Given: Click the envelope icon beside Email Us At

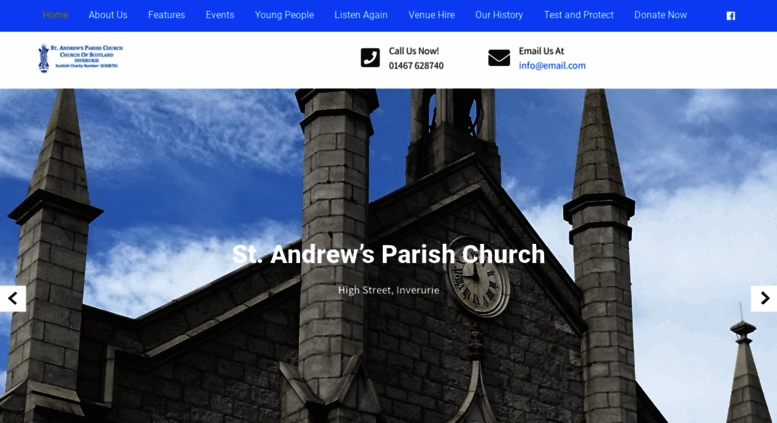Looking at the screenshot, I should (499, 58).
